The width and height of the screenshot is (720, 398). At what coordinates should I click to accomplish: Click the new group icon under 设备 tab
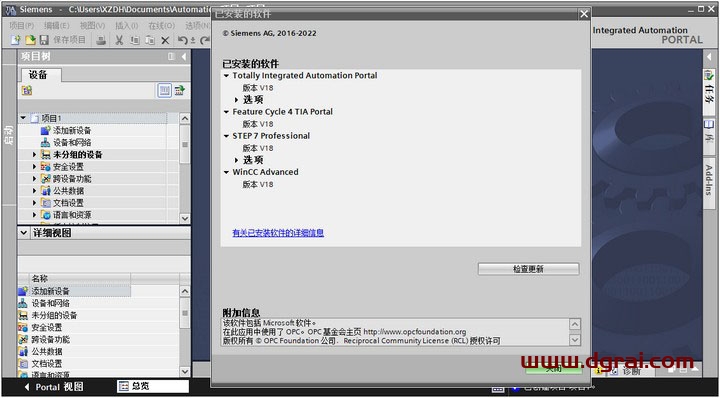tap(27, 90)
